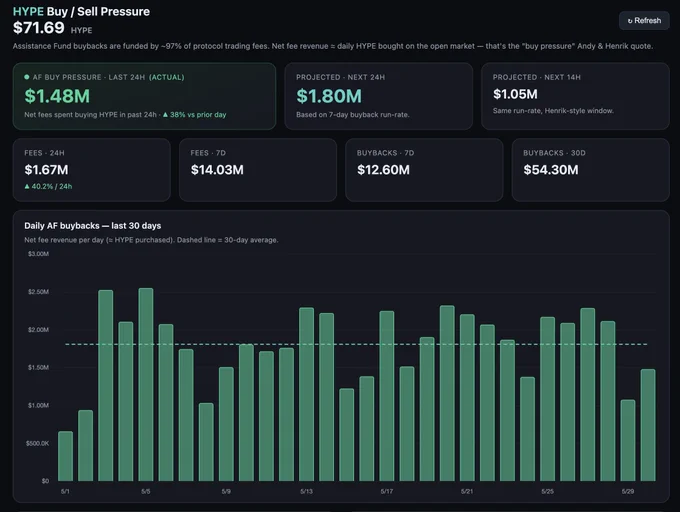Click the 5/21 bar in the chart
This screenshot has width=680, height=512.
click(467, 398)
